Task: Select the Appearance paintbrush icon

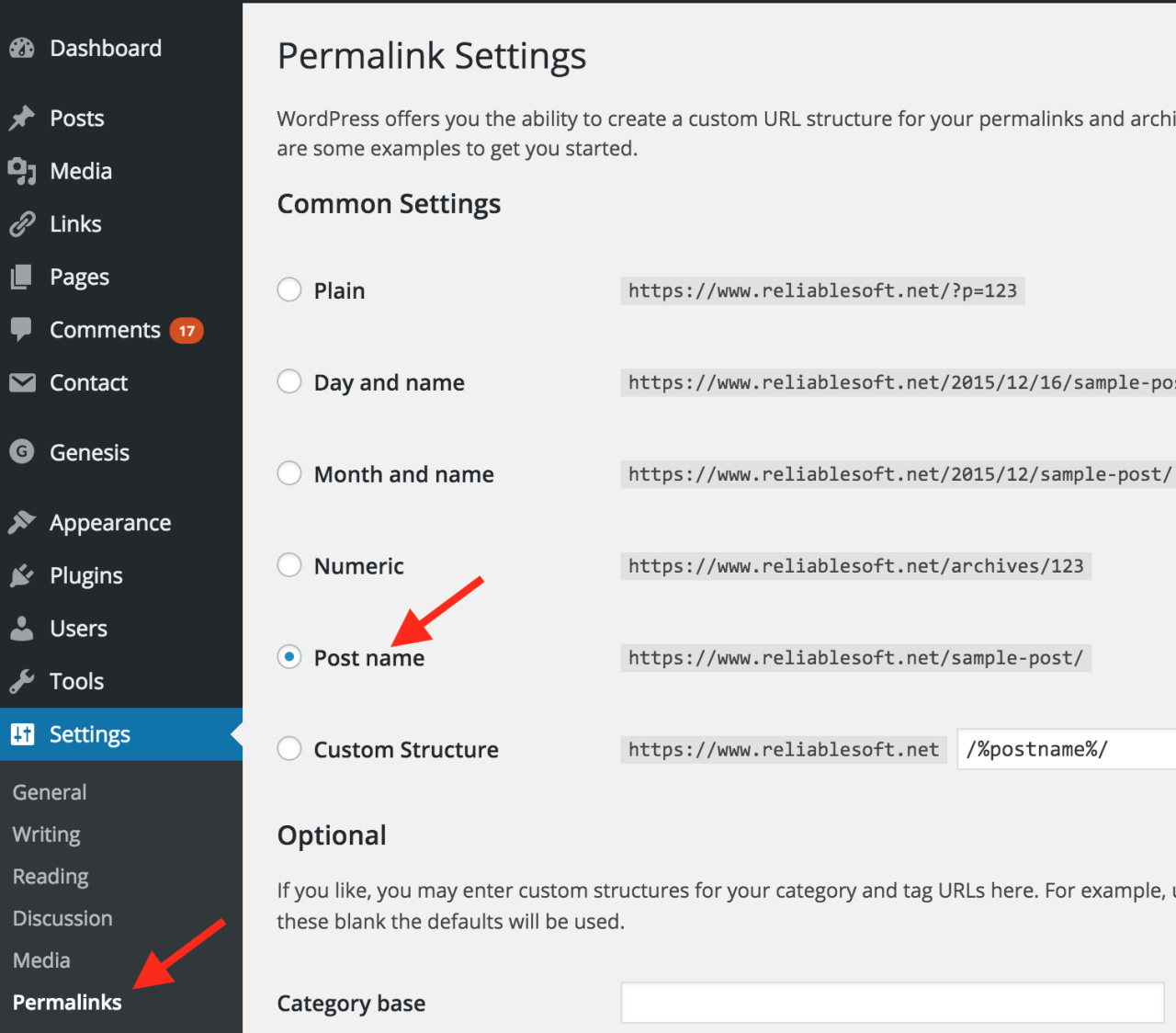Action: (21, 522)
